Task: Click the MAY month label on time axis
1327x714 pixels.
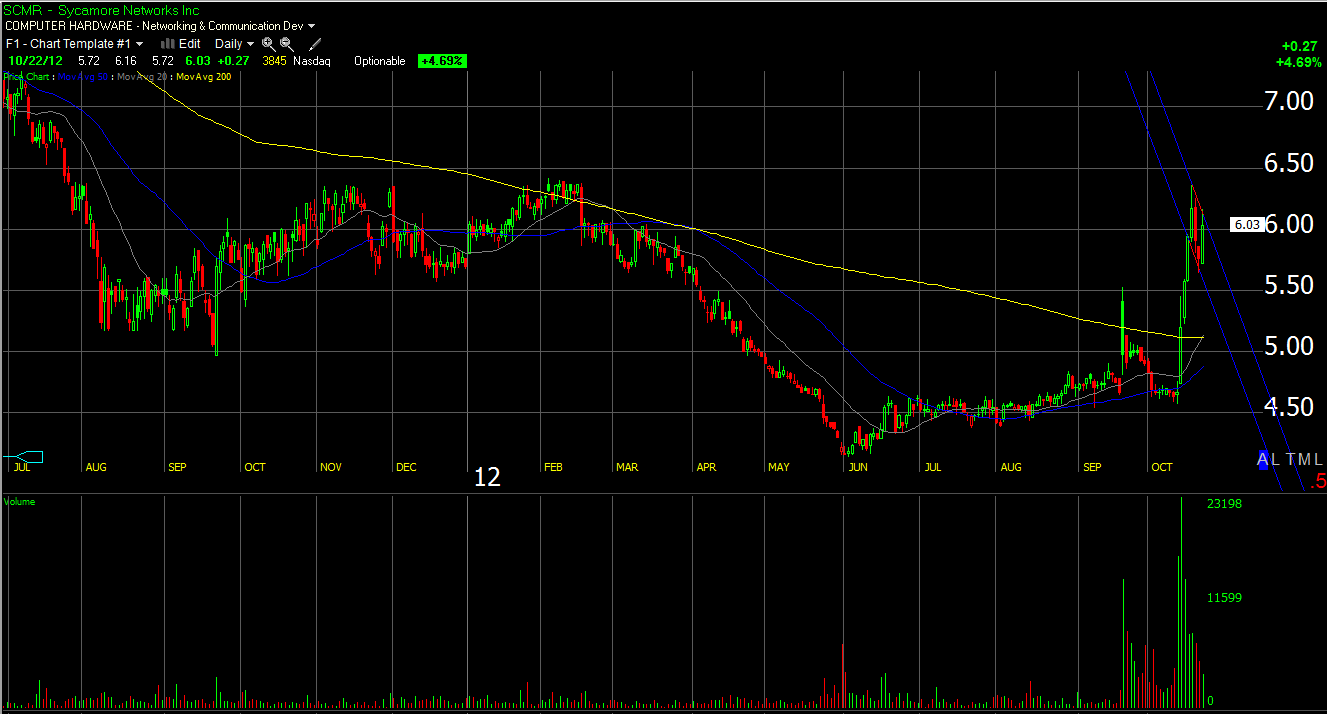Action: (x=779, y=467)
